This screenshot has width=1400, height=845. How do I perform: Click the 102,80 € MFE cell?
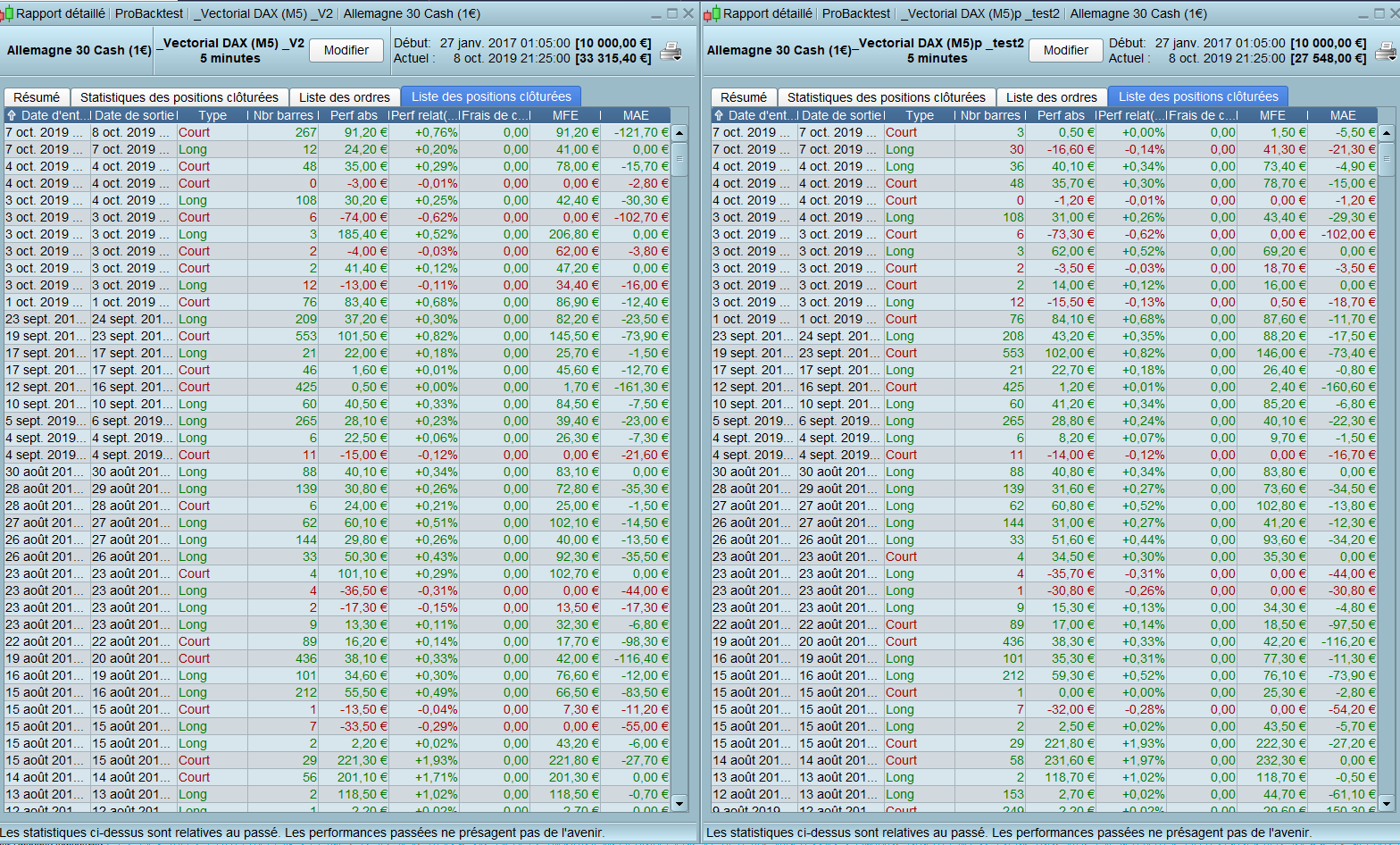click(1272, 506)
